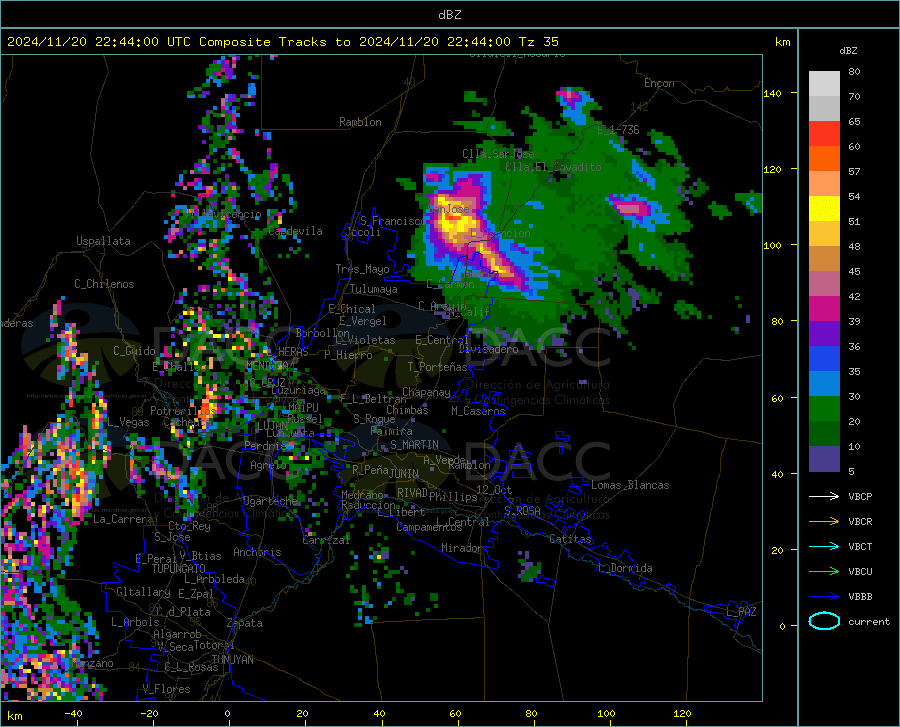Pick the gray 65–70 dBZ swatch
The image size is (900, 727).
(824, 109)
